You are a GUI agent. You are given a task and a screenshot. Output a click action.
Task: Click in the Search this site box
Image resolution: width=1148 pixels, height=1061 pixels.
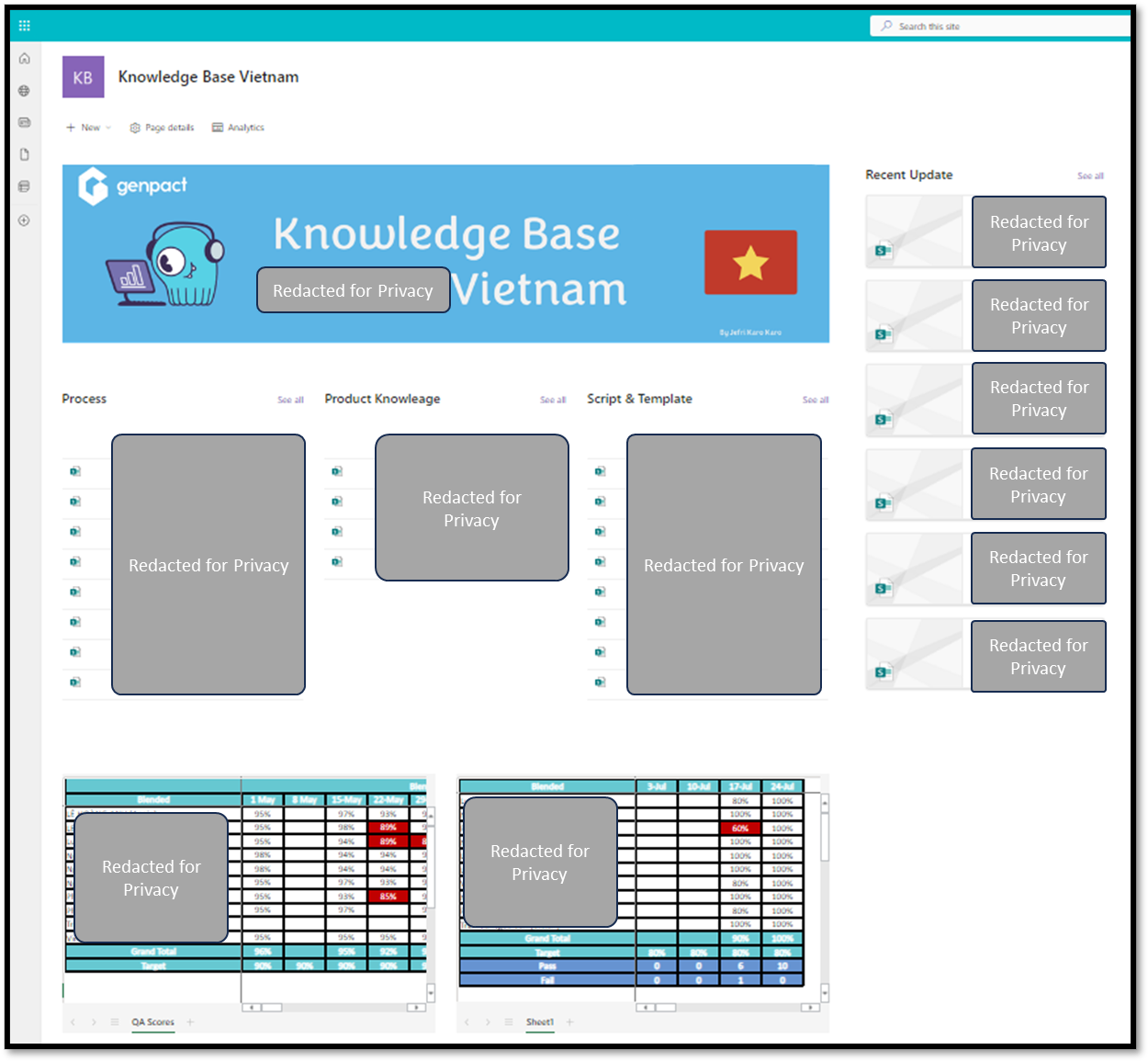pos(1000,26)
